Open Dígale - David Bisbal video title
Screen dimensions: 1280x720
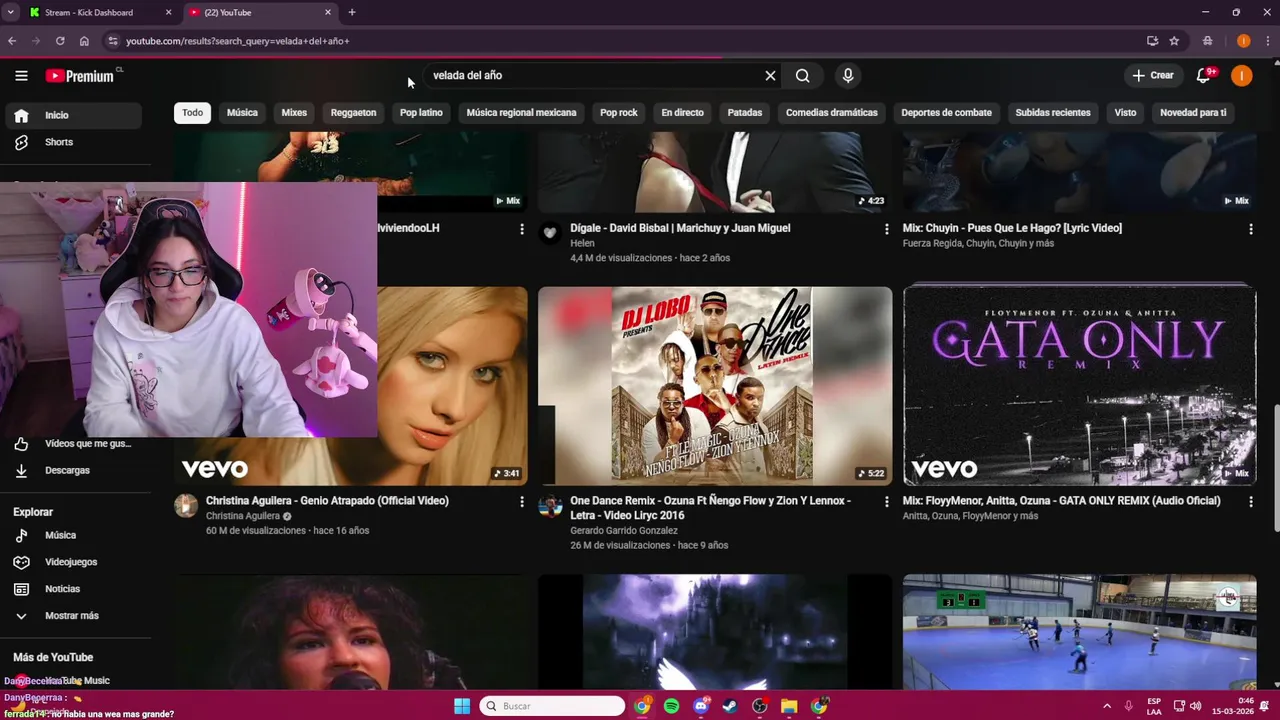point(680,228)
